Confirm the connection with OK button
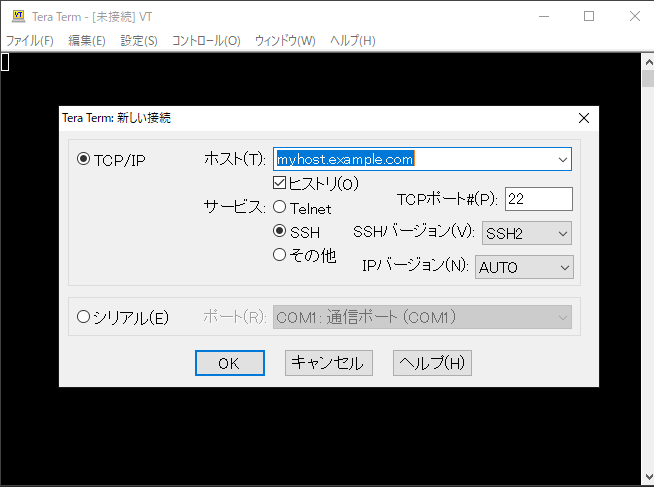This screenshot has width=654, height=487. coord(230,363)
